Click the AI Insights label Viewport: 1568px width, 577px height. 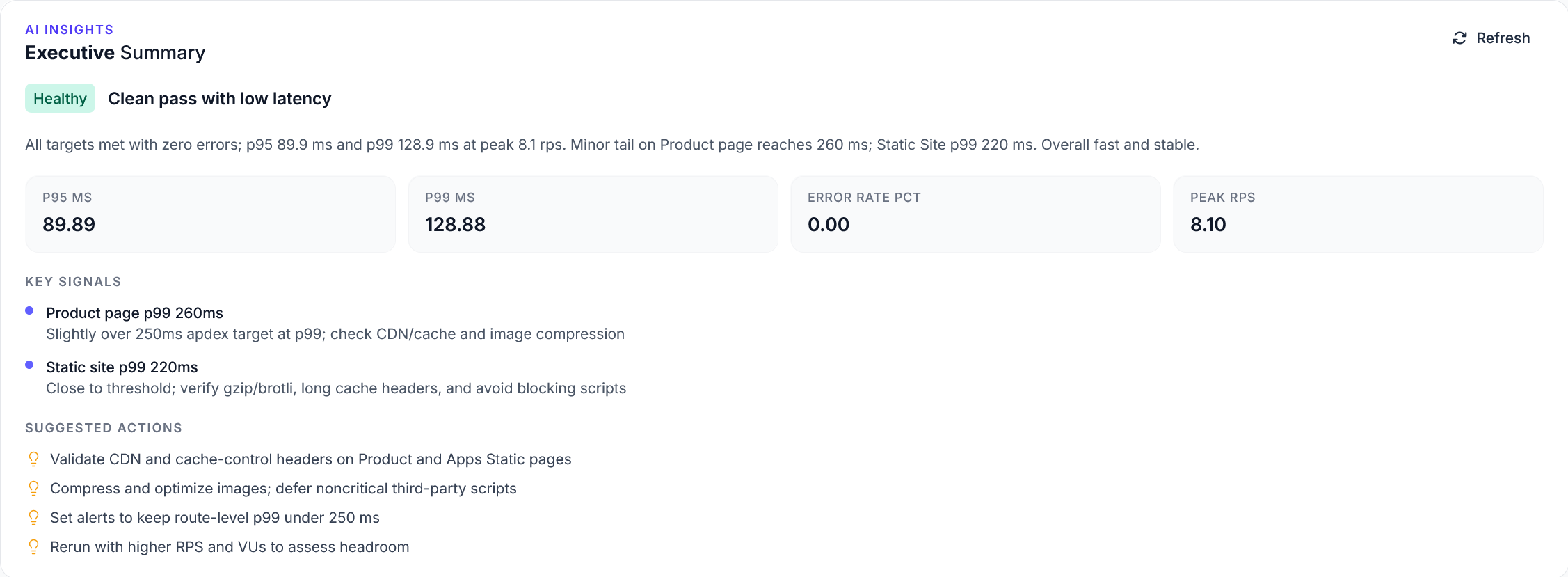[x=69, y=29]
